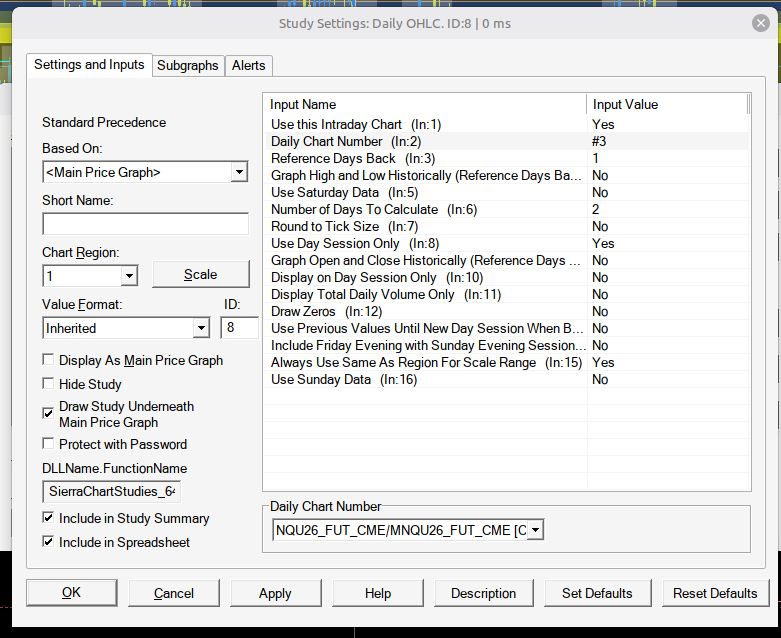Select Use this Intraday Chart row

(506, 125)
